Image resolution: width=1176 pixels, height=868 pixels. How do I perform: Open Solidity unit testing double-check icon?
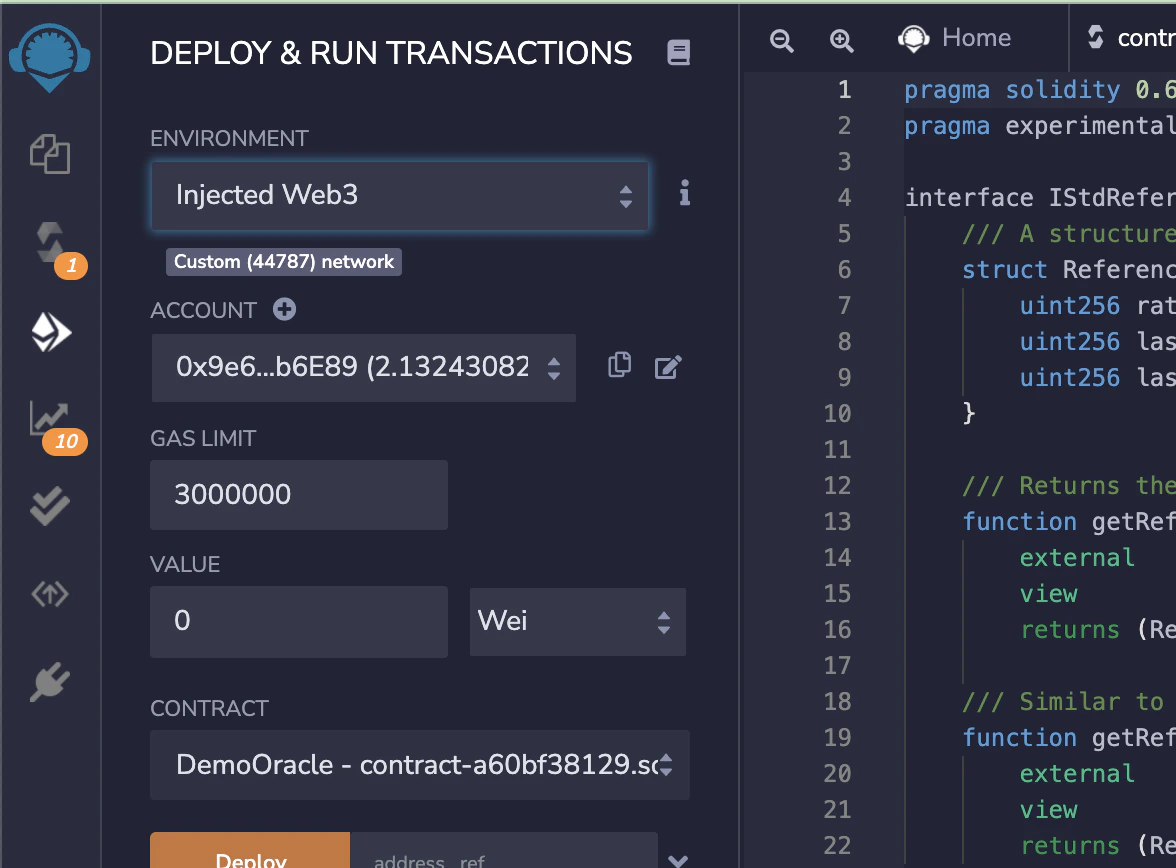tap(50, 506)
